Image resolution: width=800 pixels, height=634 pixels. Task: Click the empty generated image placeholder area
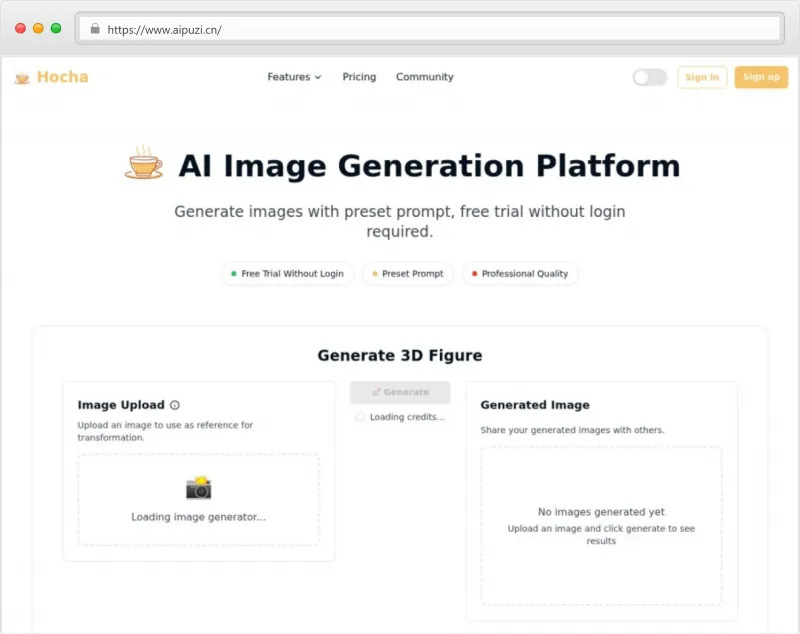point(601,525)
